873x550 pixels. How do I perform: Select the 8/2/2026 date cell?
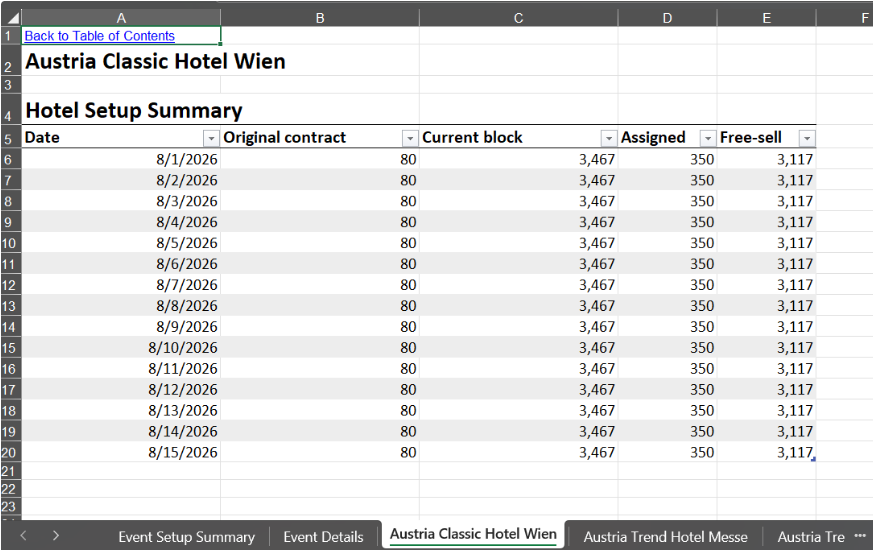[x=121, y=180]
